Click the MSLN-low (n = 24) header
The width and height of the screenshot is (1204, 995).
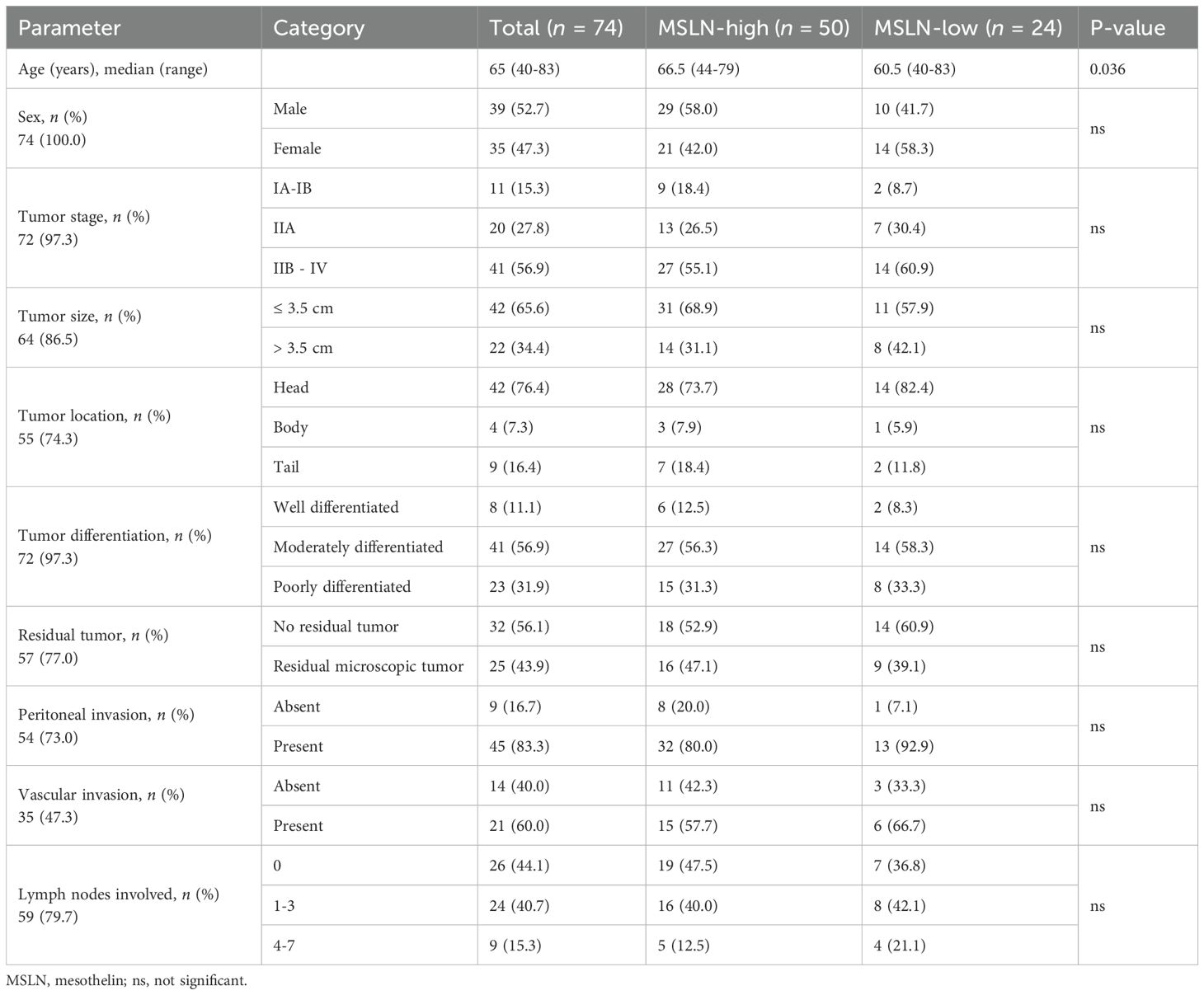pyautogui.click(x=968, y=28)
